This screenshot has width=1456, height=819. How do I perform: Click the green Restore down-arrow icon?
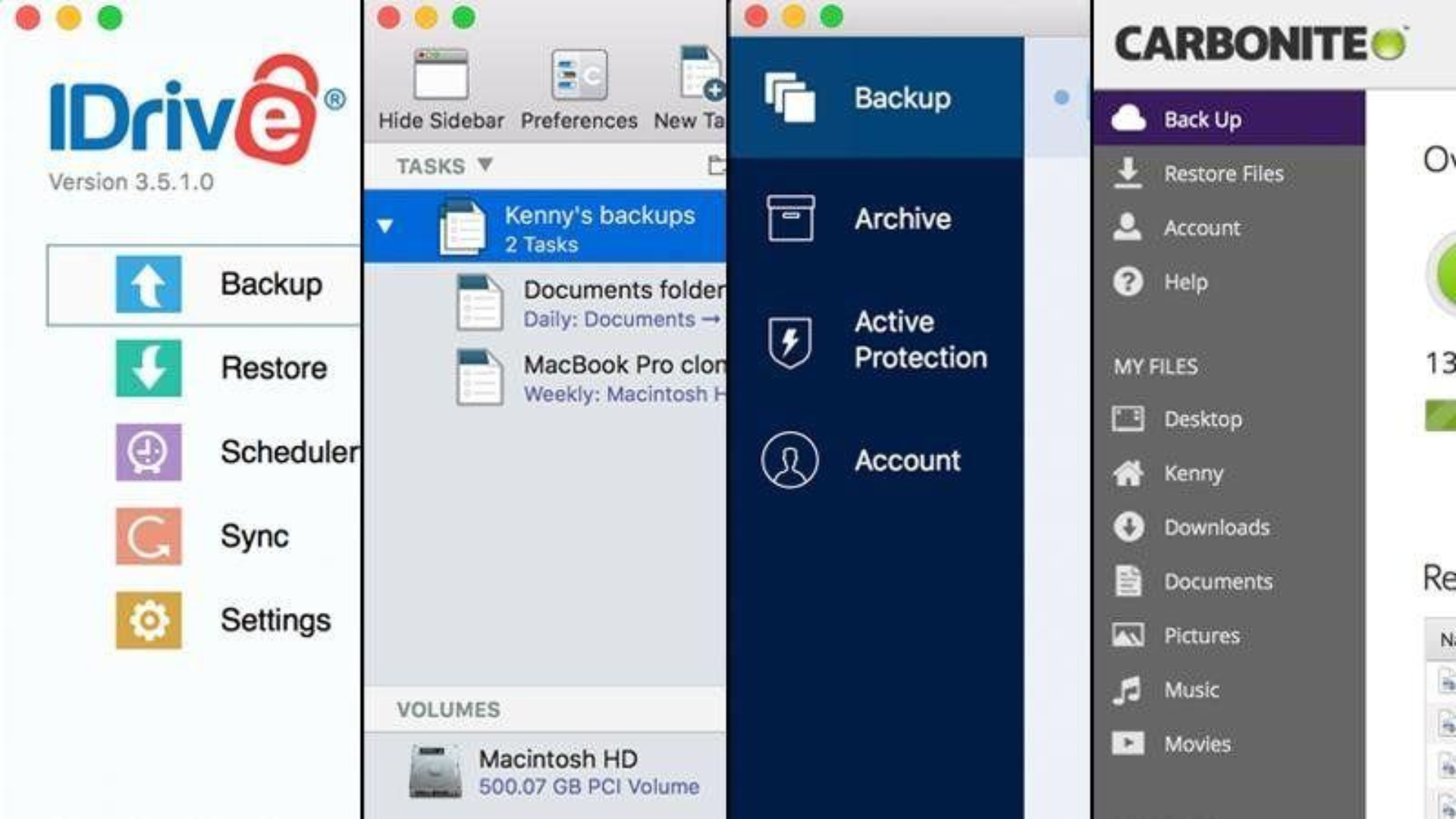coord(149,369)
